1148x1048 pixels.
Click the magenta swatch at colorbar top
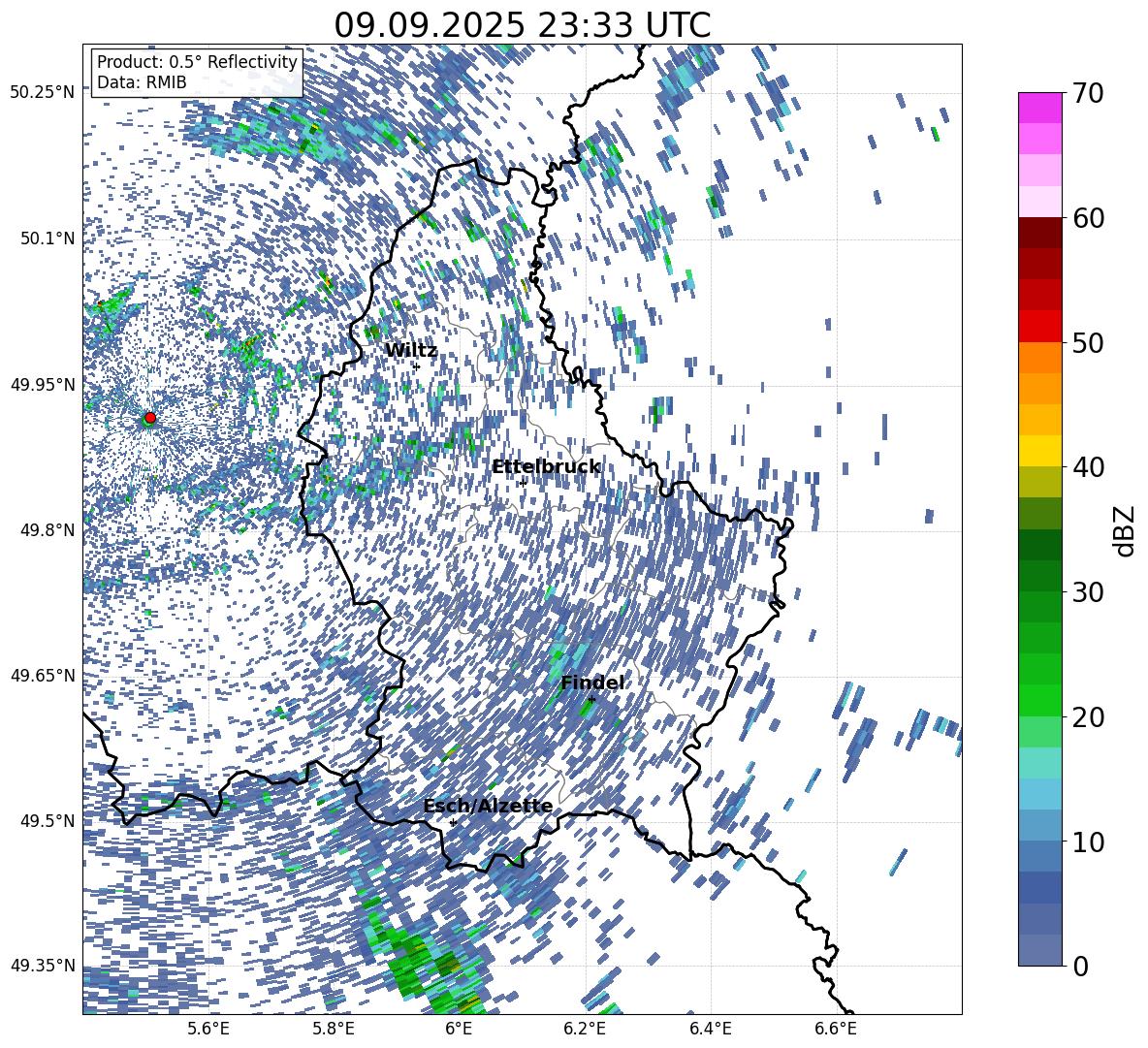[x=1040, y=109]
